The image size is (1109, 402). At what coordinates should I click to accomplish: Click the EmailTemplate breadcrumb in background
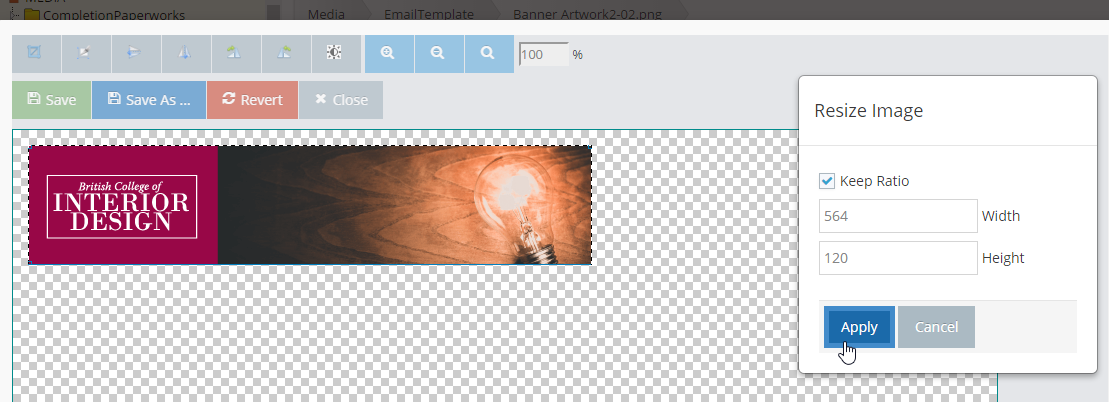[x=429, y=13]
